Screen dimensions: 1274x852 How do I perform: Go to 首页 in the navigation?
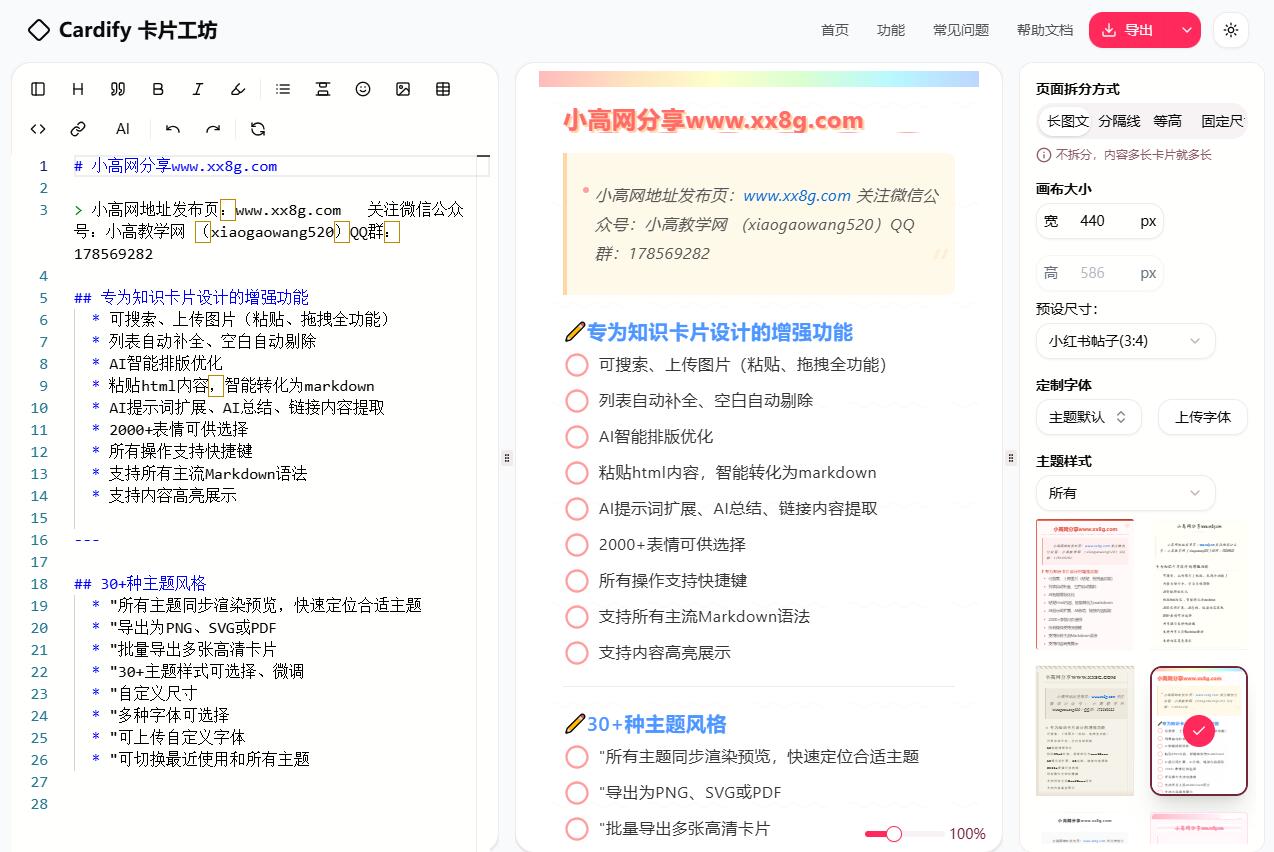tap(835, 30)
